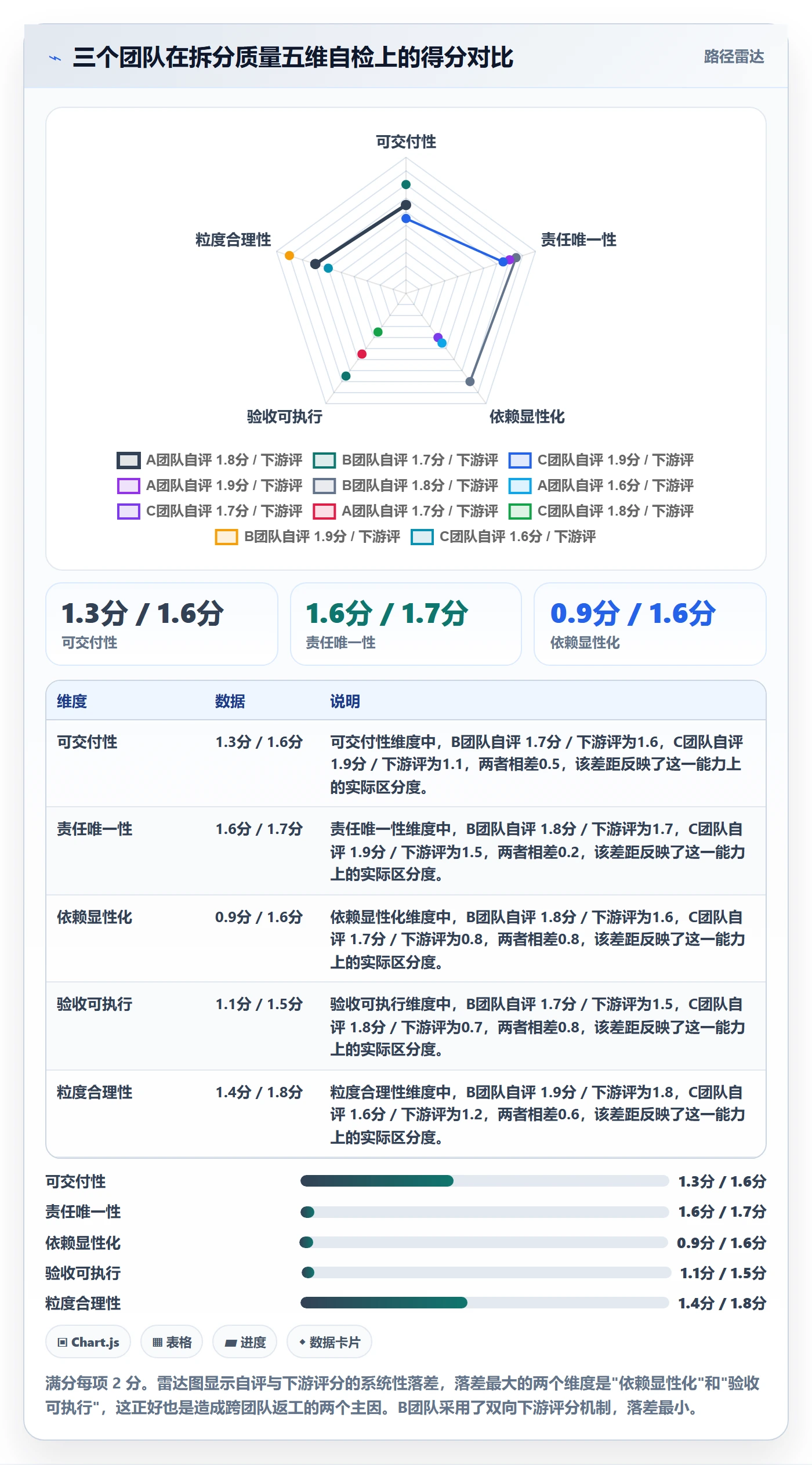Viewport: 812px width, 1465px height.
Task: Click the "可交付性" radar axis label
Action: pos(406,142)
